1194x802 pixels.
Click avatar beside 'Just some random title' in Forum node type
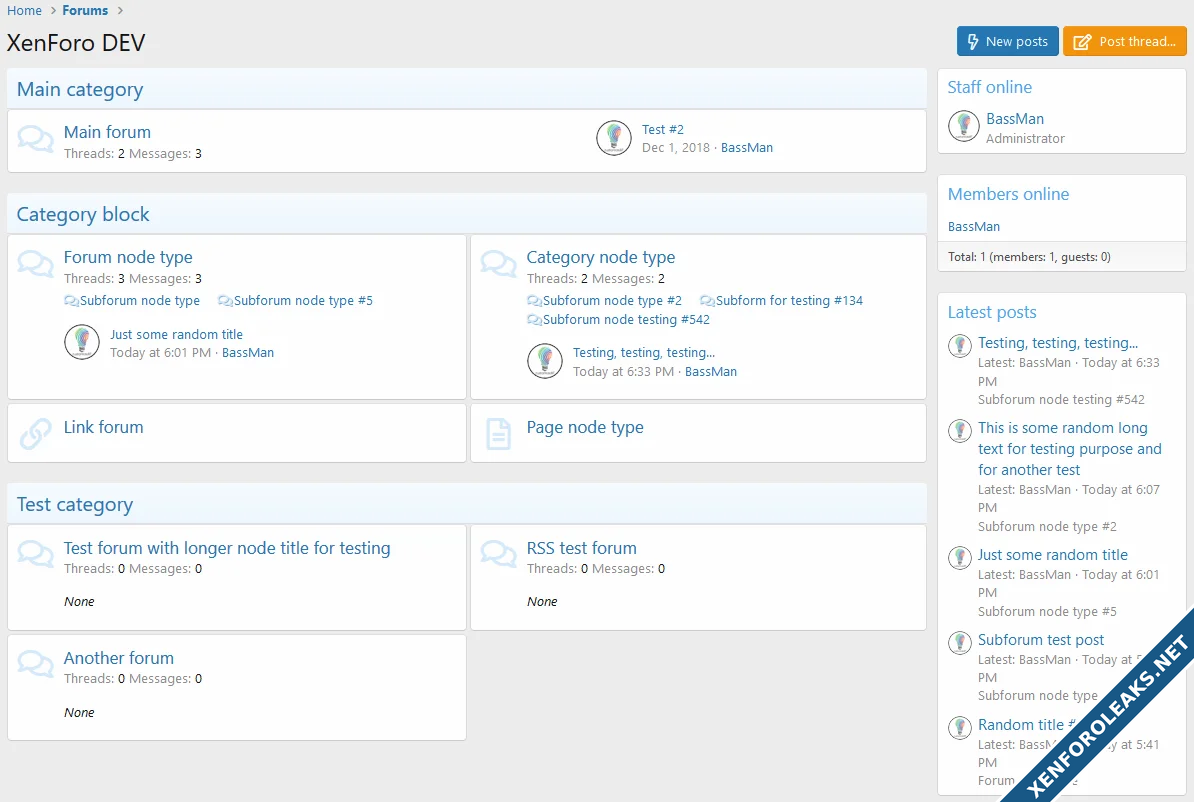(x=82, y=342)
